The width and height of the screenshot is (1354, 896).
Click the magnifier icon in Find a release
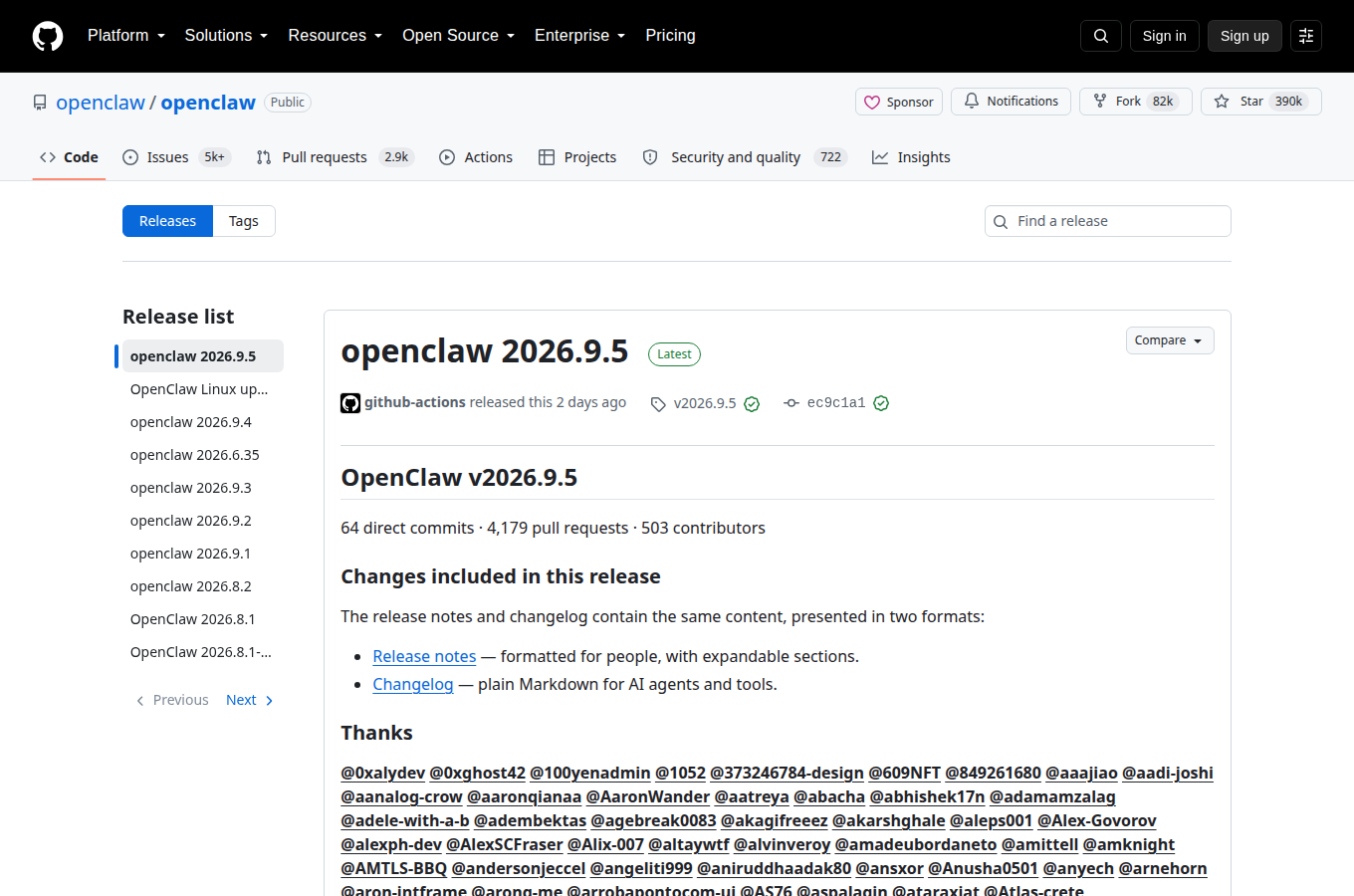1002,222
